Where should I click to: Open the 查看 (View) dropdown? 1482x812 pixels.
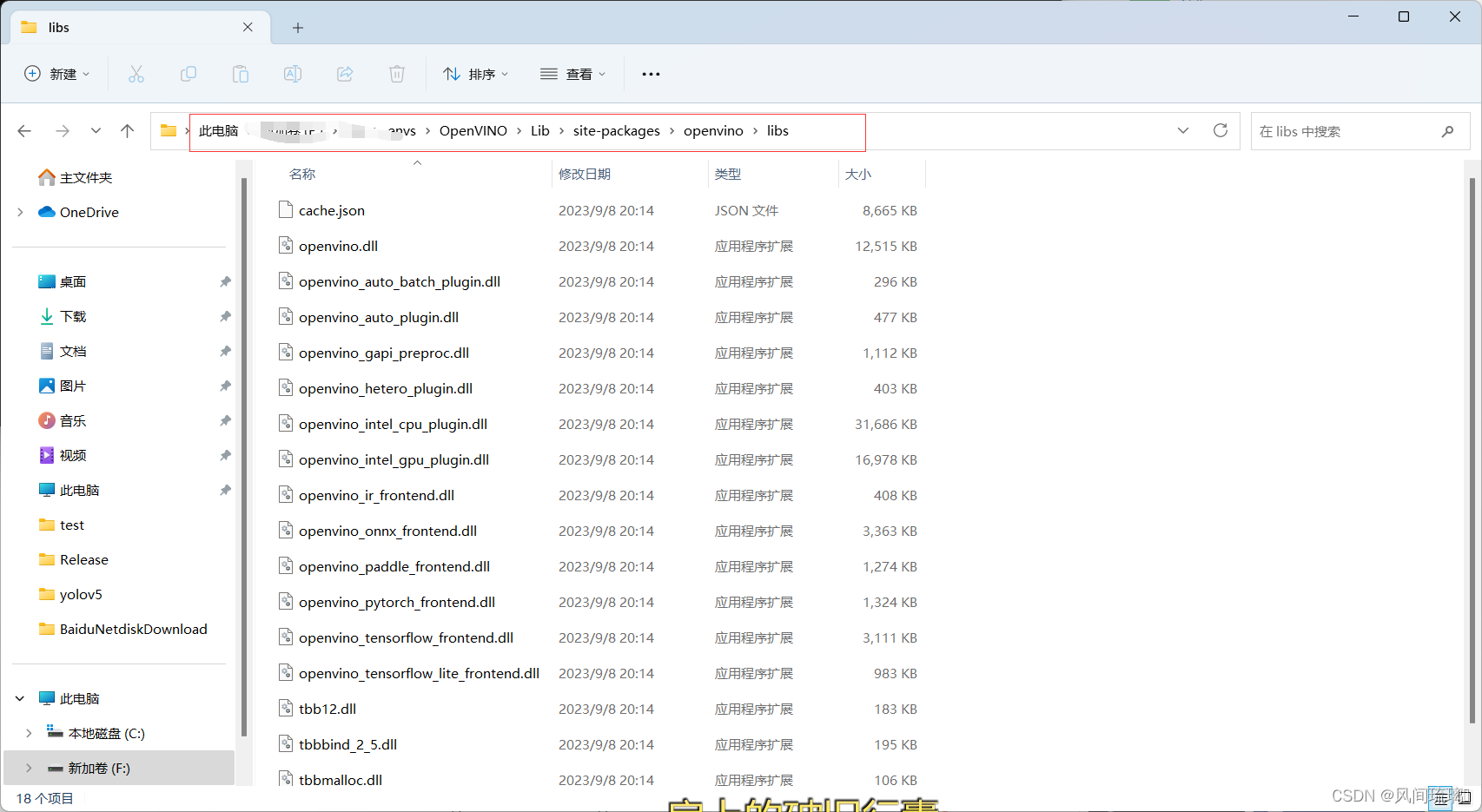pyautogui.click(x=572, y=74)
